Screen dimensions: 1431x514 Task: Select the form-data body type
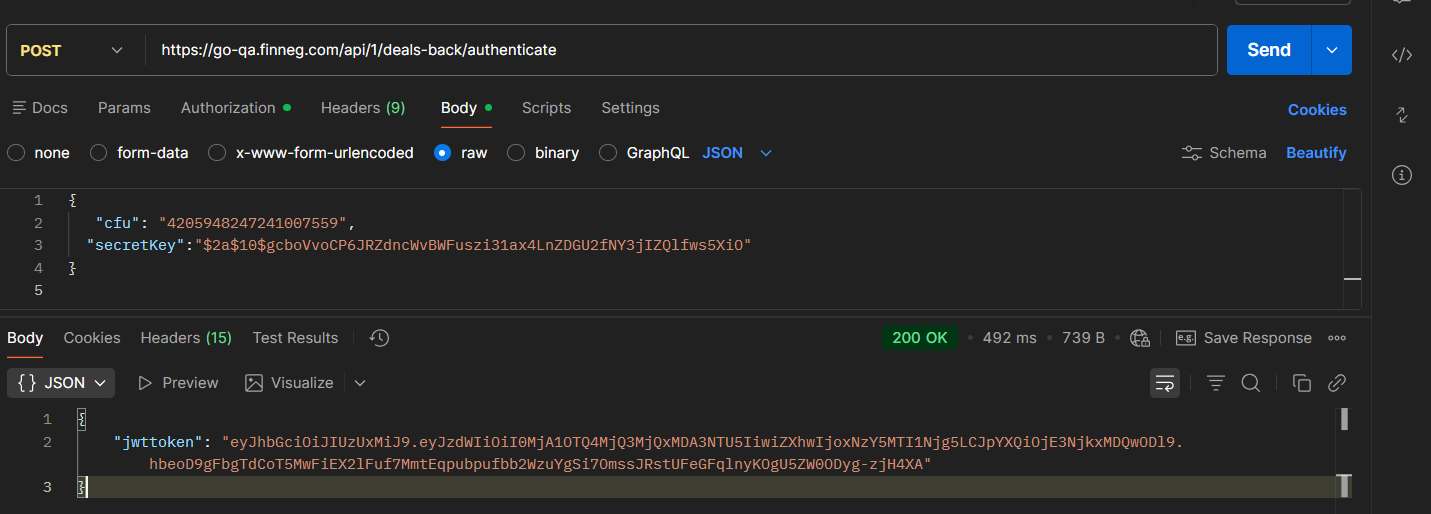[x=99, y=153]
